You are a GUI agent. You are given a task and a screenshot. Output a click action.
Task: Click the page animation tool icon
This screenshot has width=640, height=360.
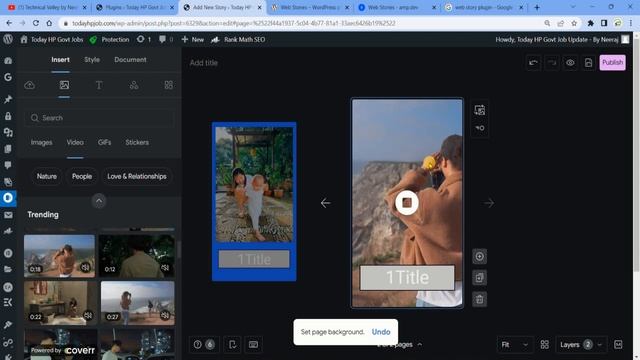pos(480,128)
